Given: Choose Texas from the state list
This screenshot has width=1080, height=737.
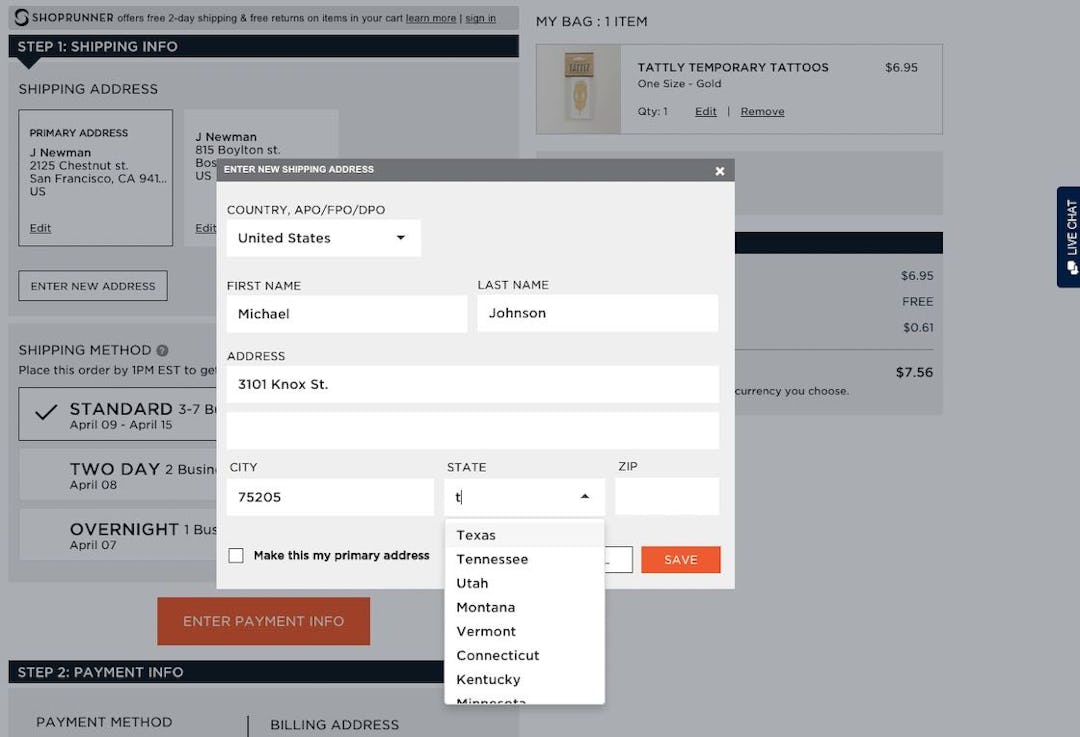Looking at the screenshot, I should point(476,535).
